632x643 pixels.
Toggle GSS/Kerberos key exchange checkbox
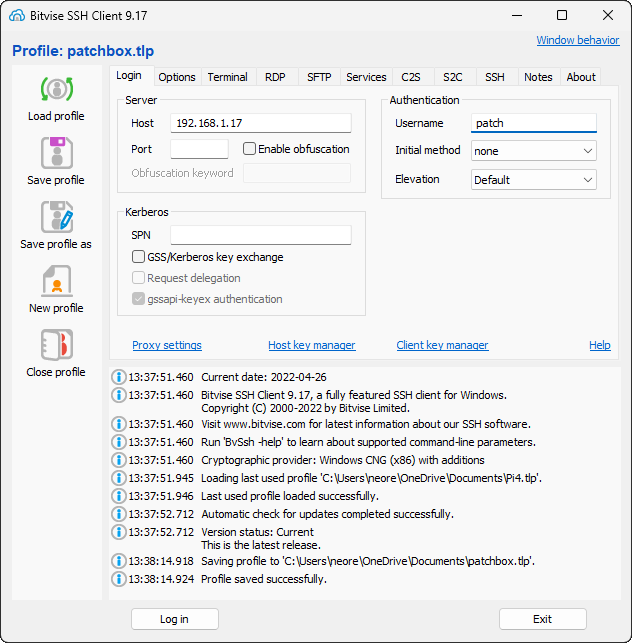coord(138,257)
